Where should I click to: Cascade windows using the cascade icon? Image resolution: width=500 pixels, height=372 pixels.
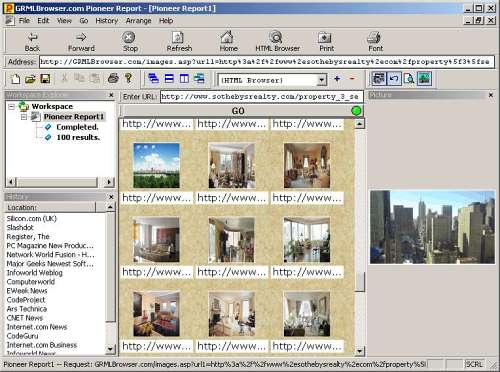pyautogui.click(x=153, y=79)
